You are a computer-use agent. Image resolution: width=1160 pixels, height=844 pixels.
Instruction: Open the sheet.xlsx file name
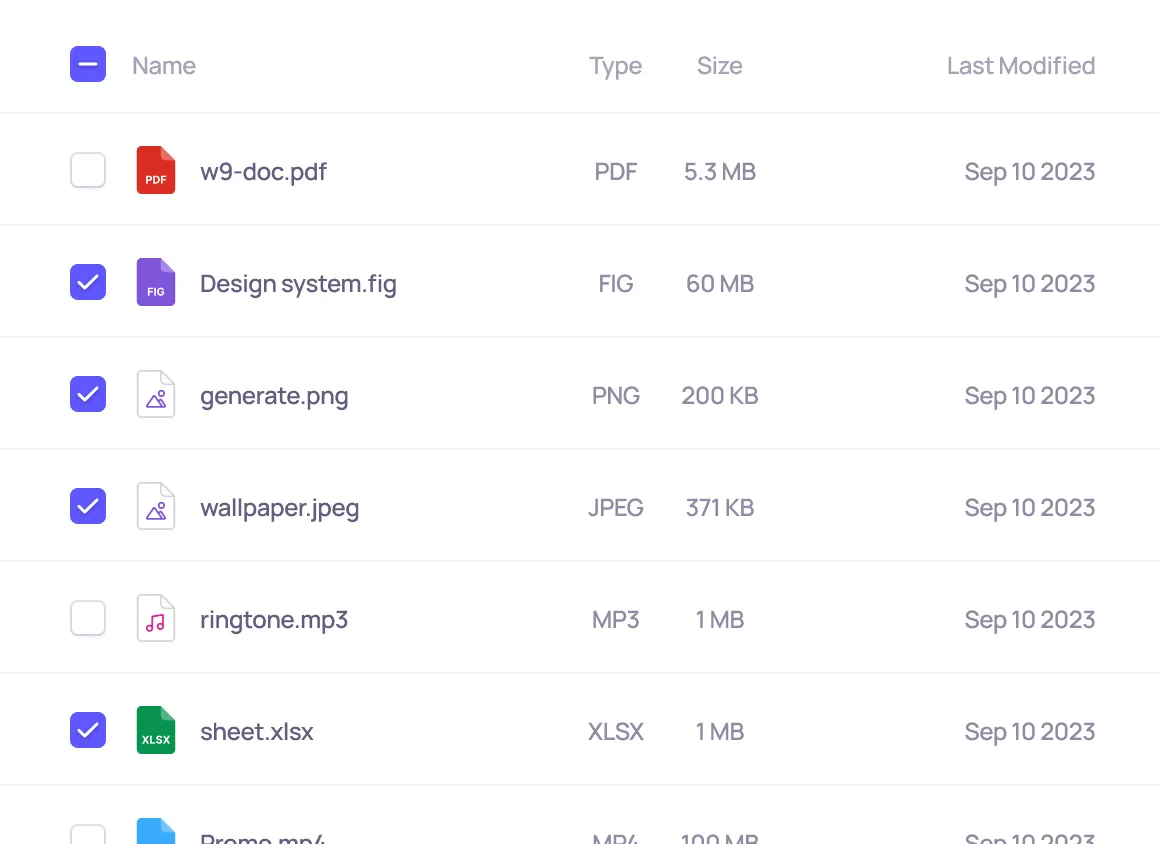point(257,732)
